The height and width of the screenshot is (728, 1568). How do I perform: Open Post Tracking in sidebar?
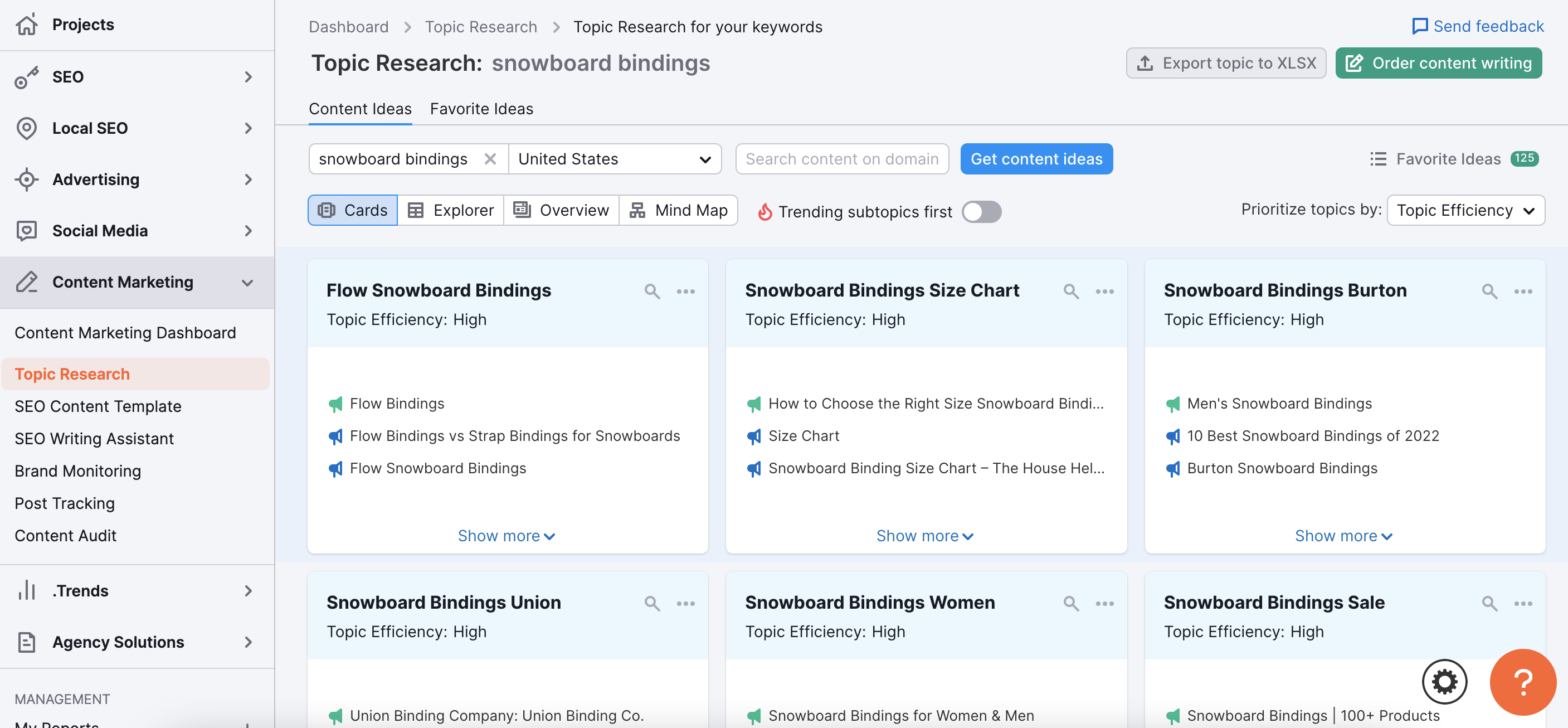click(x=64, y=503)
